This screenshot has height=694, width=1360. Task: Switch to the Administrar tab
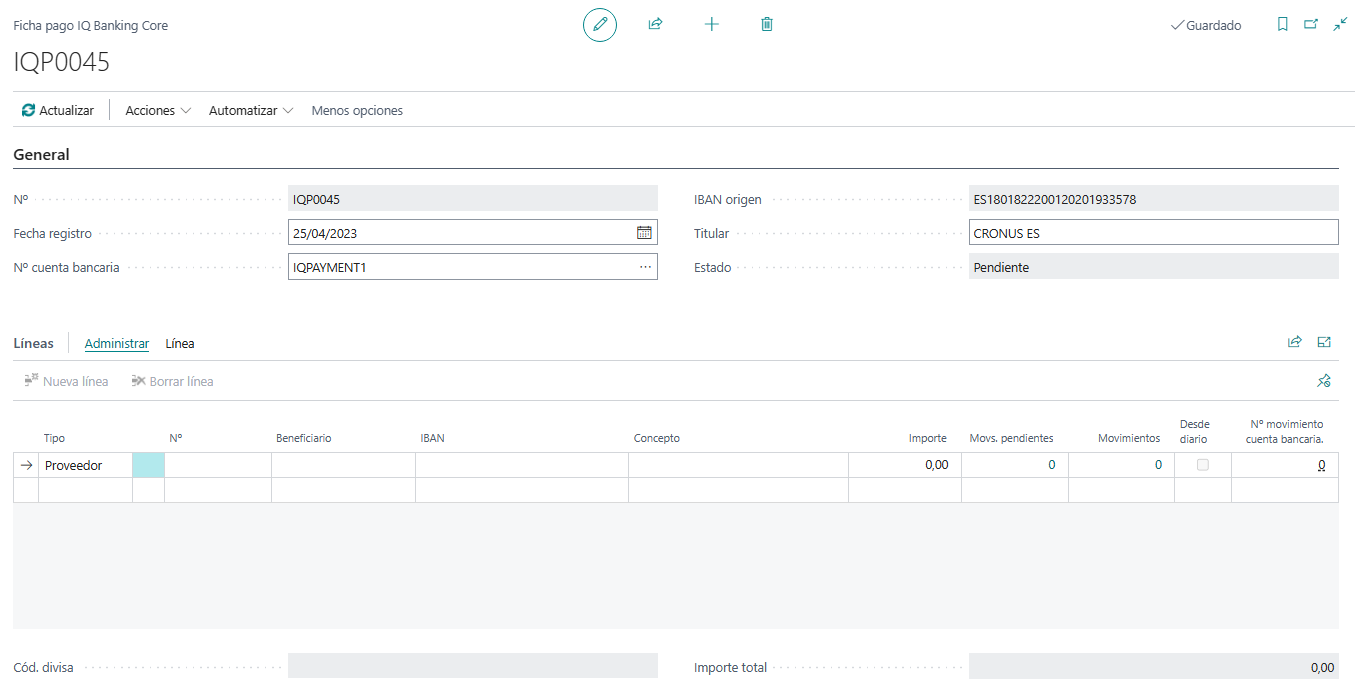pyautogui.click(x=117, y=343)
